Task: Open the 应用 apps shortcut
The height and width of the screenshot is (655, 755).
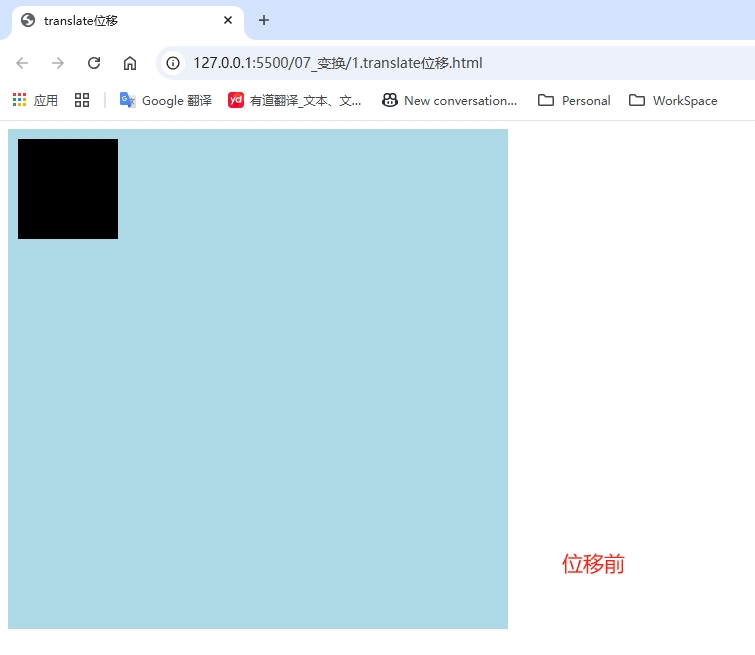Action: 35,100
